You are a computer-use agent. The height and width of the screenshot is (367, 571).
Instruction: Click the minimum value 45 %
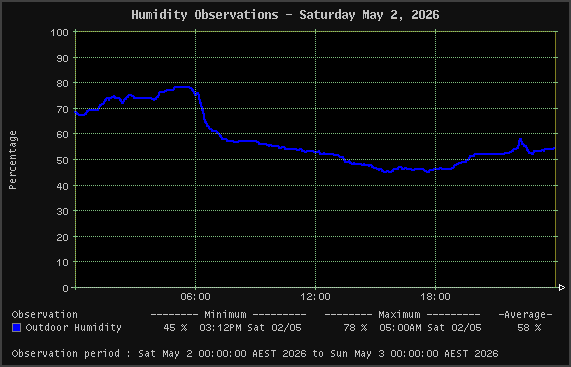pyautogui.click(x=175, y=328)
